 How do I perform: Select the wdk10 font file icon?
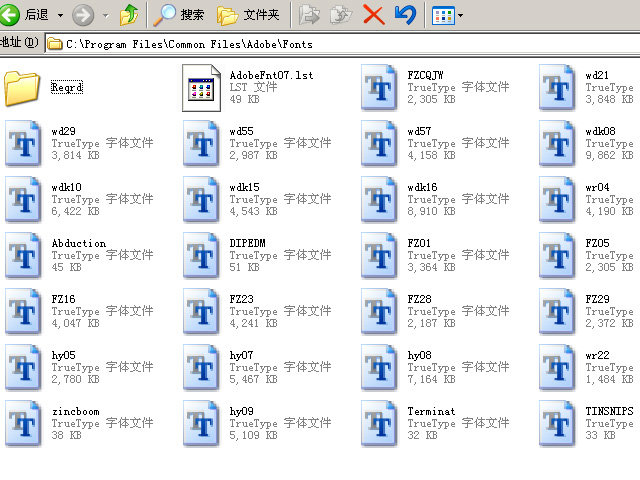pyautogui.click(x=23, y=199)
